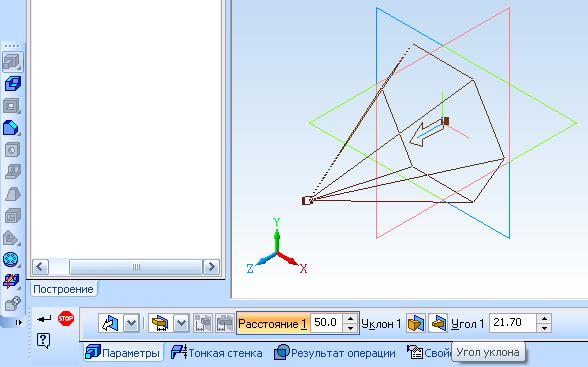Screen dimensions: 588x367
Task: Open the extrusion method dropdown
Action: click(x=181, y=323)
